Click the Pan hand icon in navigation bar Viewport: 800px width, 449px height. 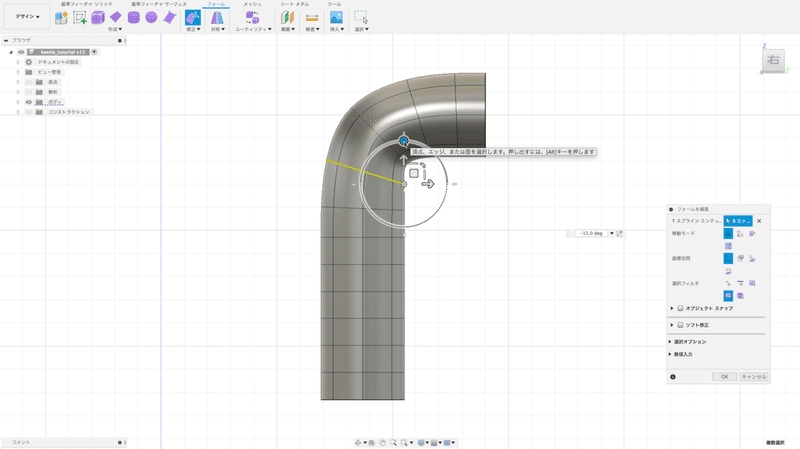click(x=383, y=443)
